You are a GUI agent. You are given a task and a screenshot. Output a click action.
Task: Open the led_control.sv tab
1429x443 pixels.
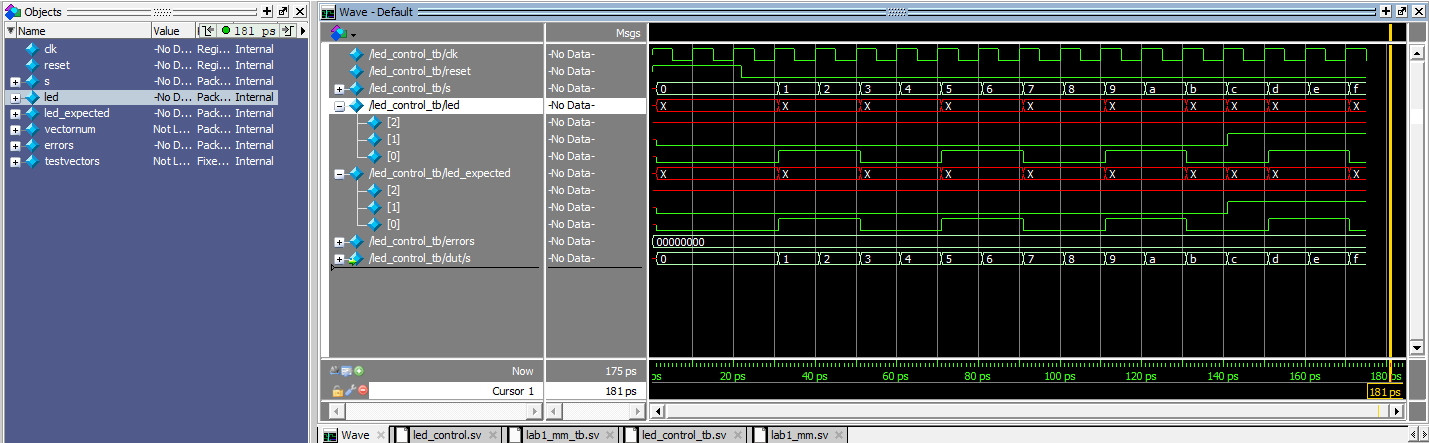(447, 435)
